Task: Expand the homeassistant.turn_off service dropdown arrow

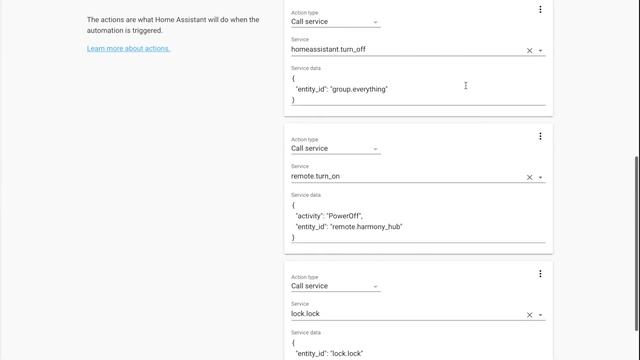Action: (x=540, y=51)
